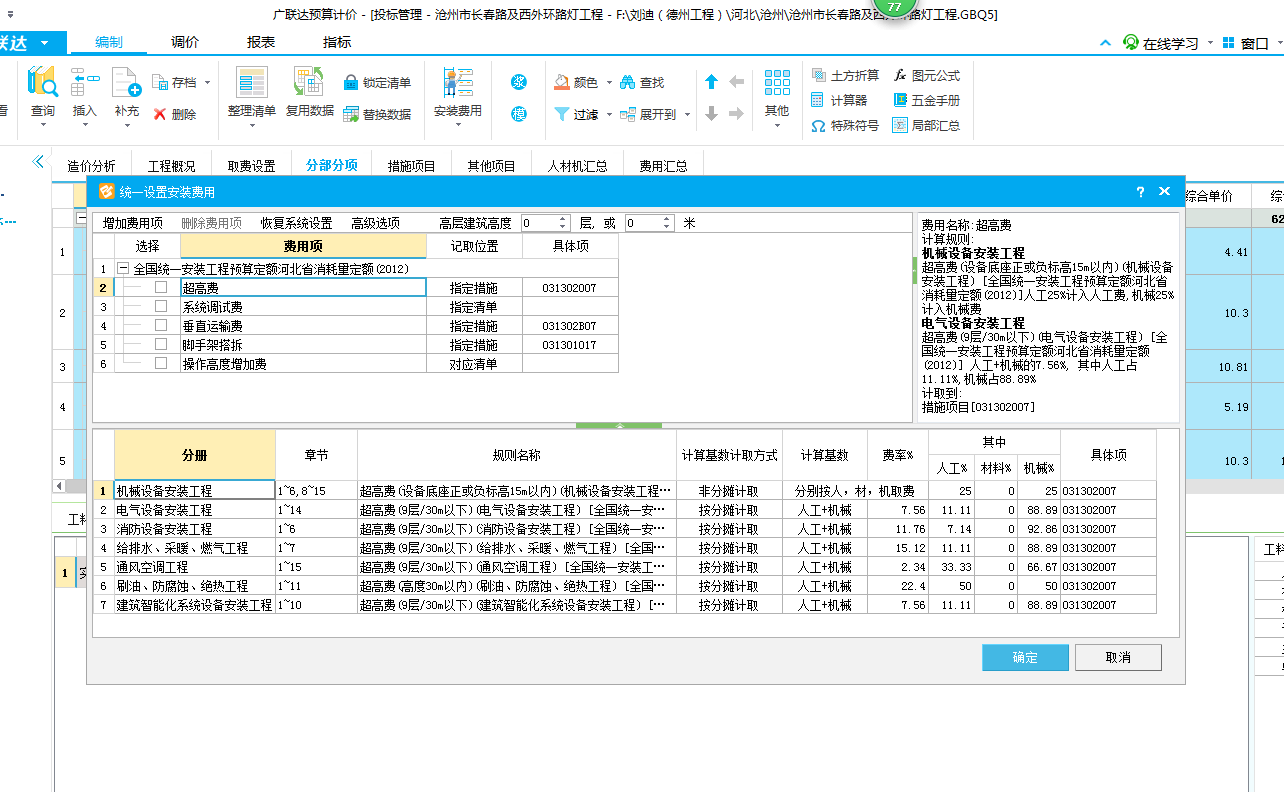The image size is (1284, 792).
Task: Collapse the ribbon with the up caret
Action: (1105, 43)
